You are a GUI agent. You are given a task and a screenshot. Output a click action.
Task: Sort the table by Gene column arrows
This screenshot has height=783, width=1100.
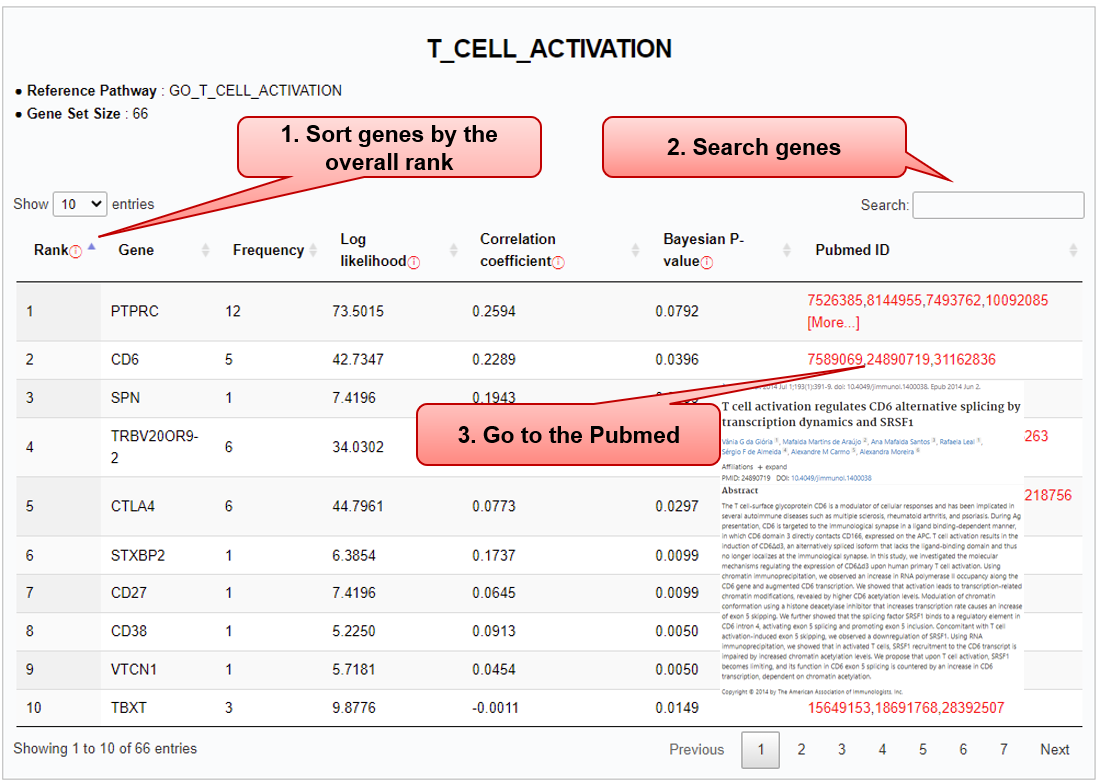point(206,250)
